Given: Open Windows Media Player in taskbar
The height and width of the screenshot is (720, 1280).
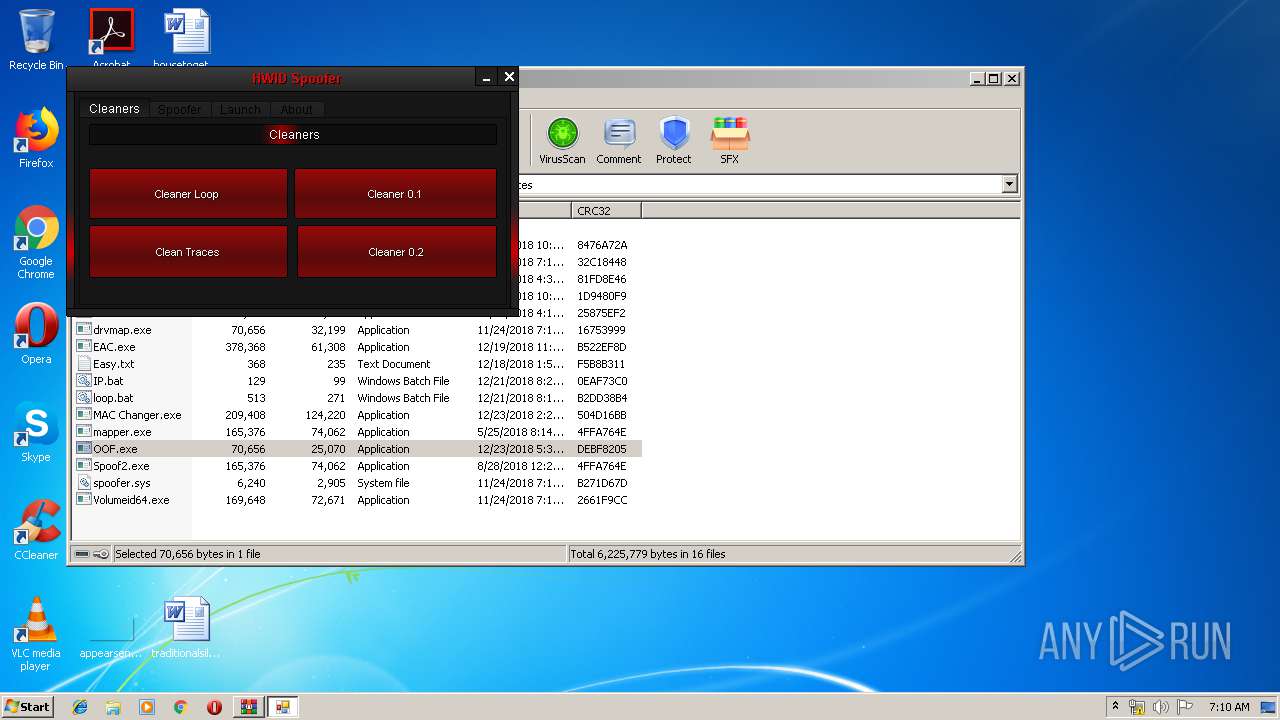Looking at the screenshot, I should (x=147, y=707).
